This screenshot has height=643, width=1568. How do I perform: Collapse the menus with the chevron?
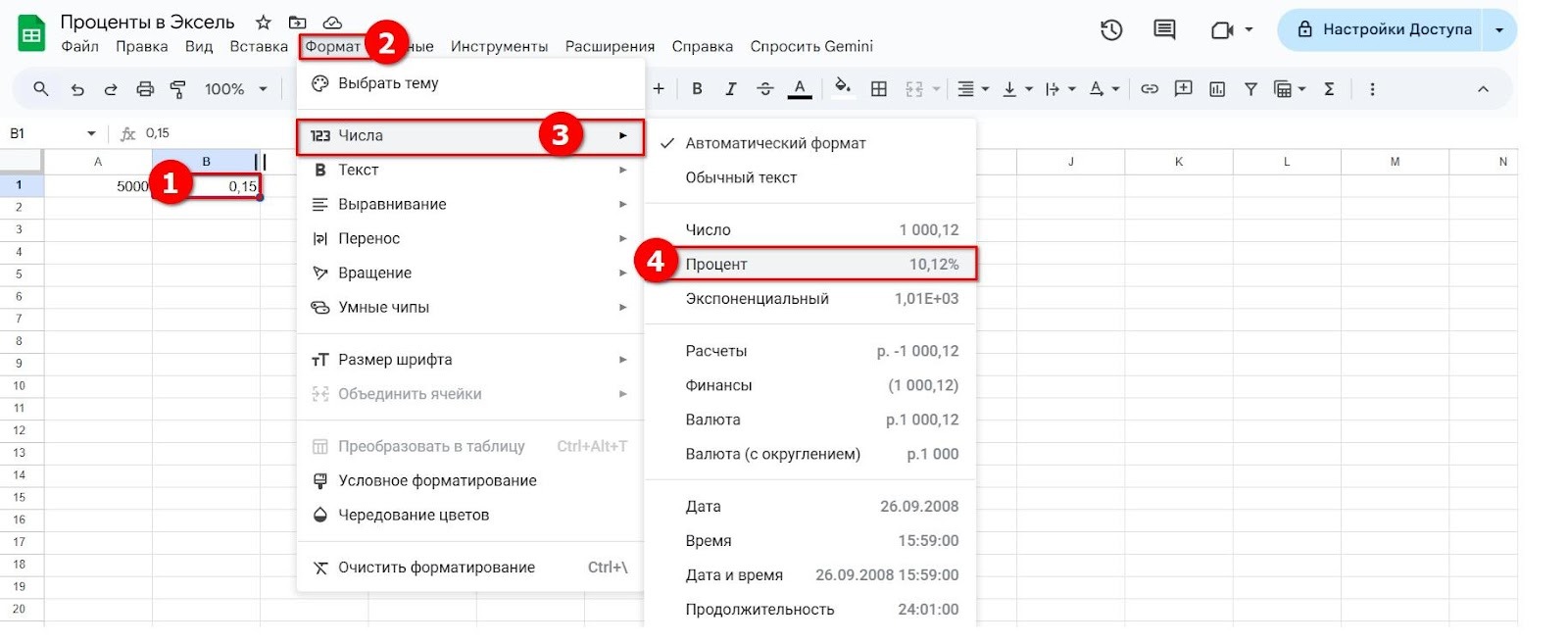[1483, 89]
